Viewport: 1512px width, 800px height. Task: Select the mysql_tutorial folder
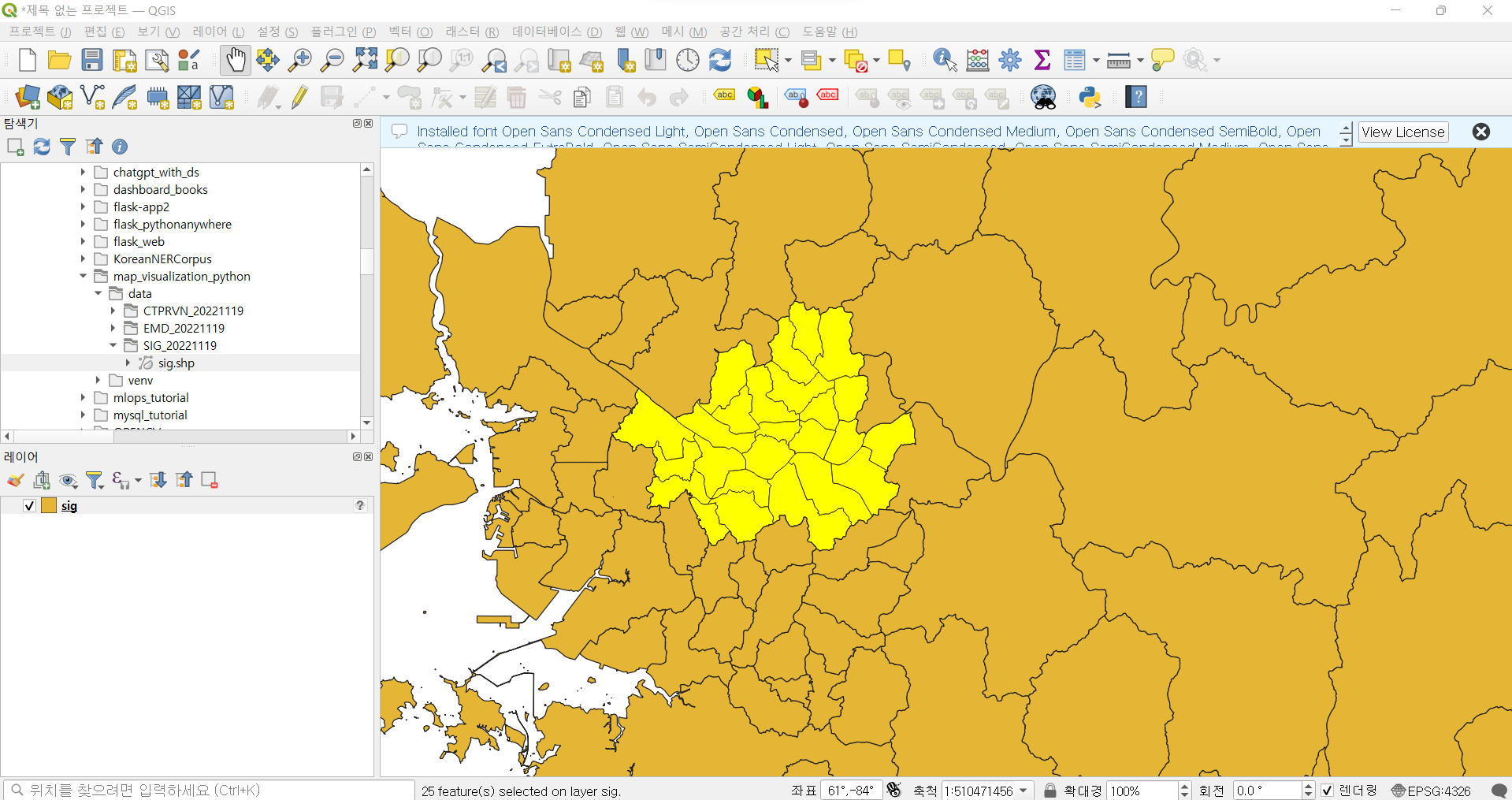(x=150, y=415)
